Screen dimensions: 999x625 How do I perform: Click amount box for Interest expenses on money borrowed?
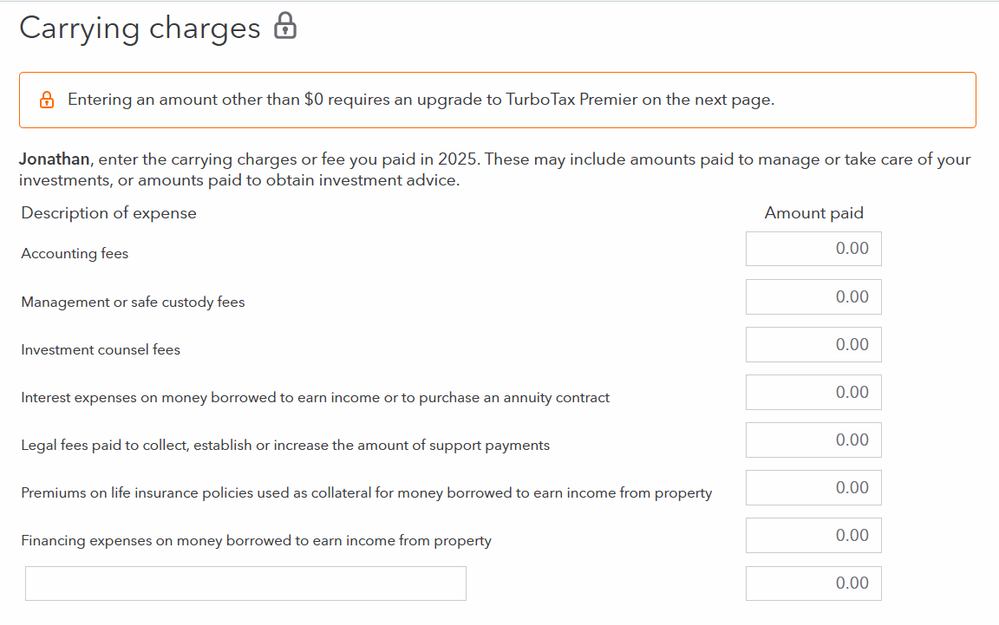(x=813, y=393)
